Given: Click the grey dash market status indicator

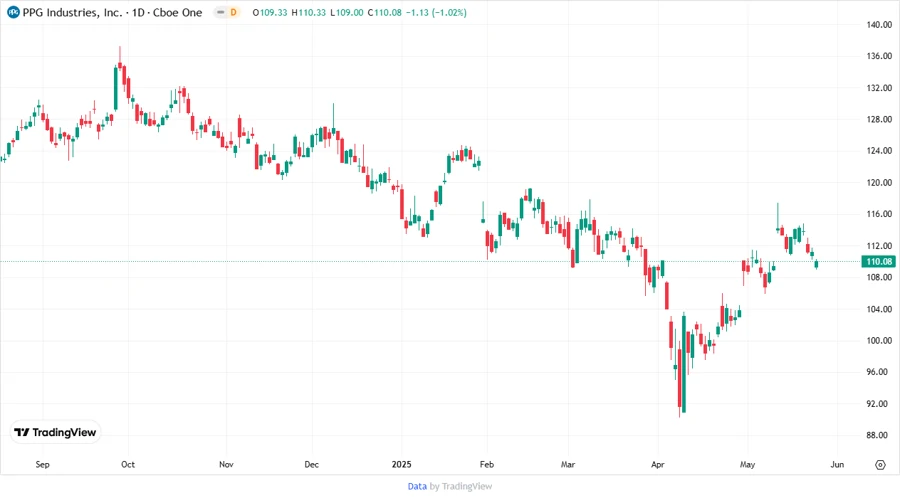Looking at the screenshot, I should (x=220, y=12).
